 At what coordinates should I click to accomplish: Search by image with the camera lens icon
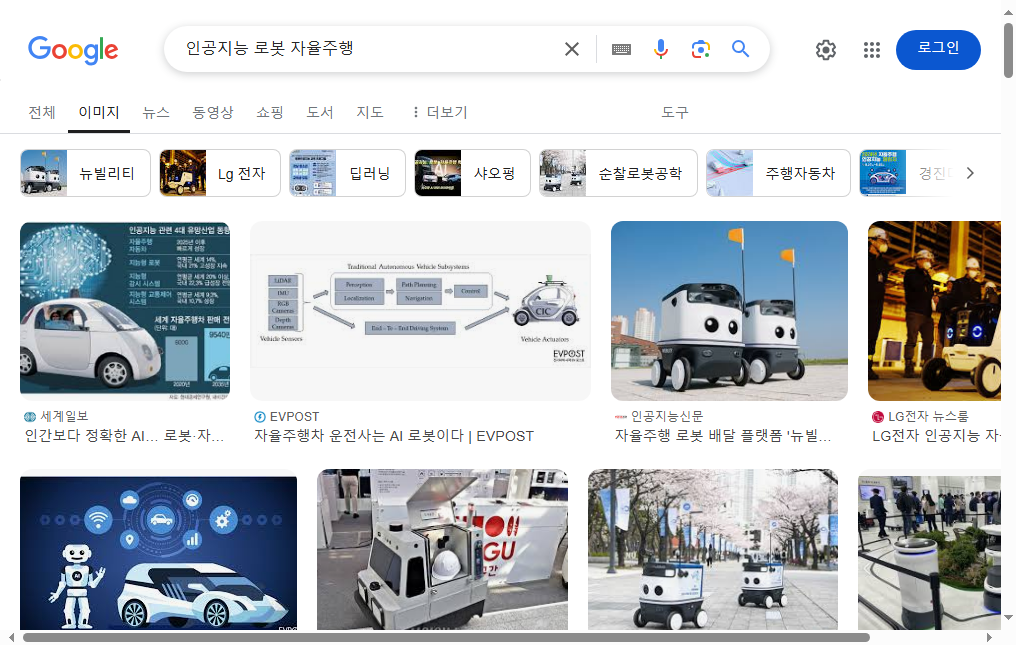click(x=700, y=49)
